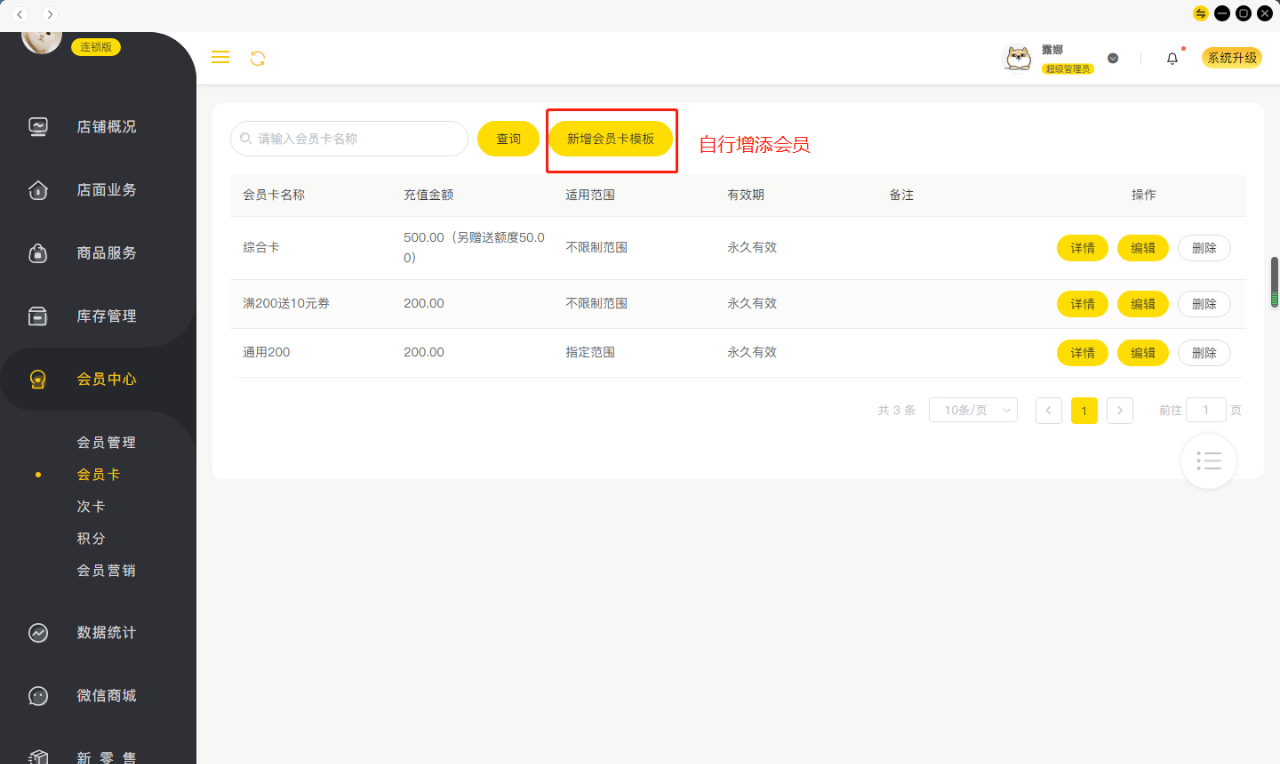Image resolution: width=1280 pixels, height=764 pixels.
Task: Click the member card name search field
Action: pyautogui.click(x=348, y=138)
